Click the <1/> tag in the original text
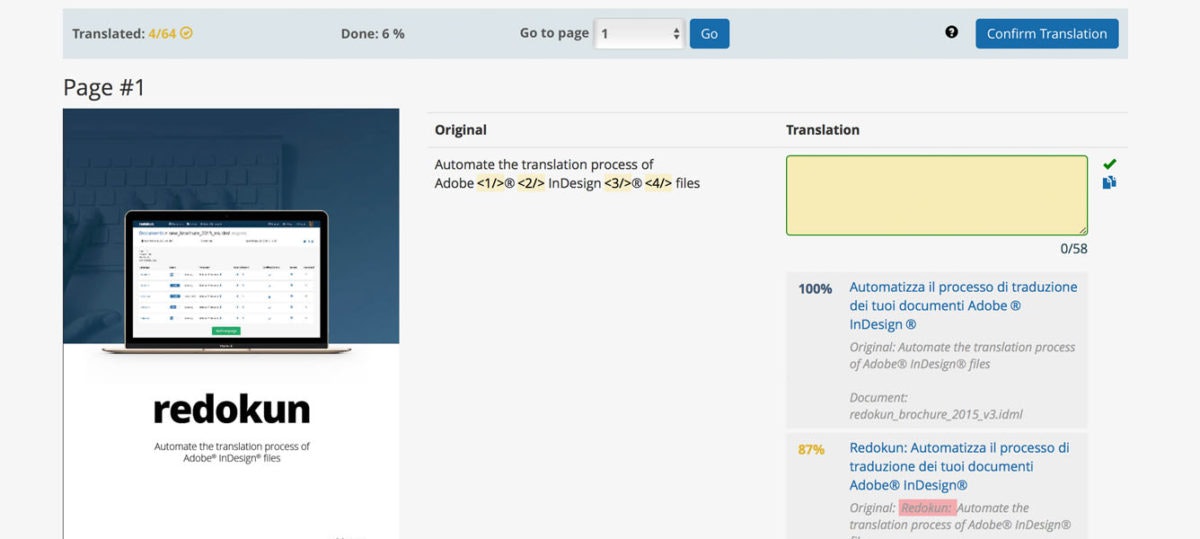1200x539 pixels. point(491,183)
